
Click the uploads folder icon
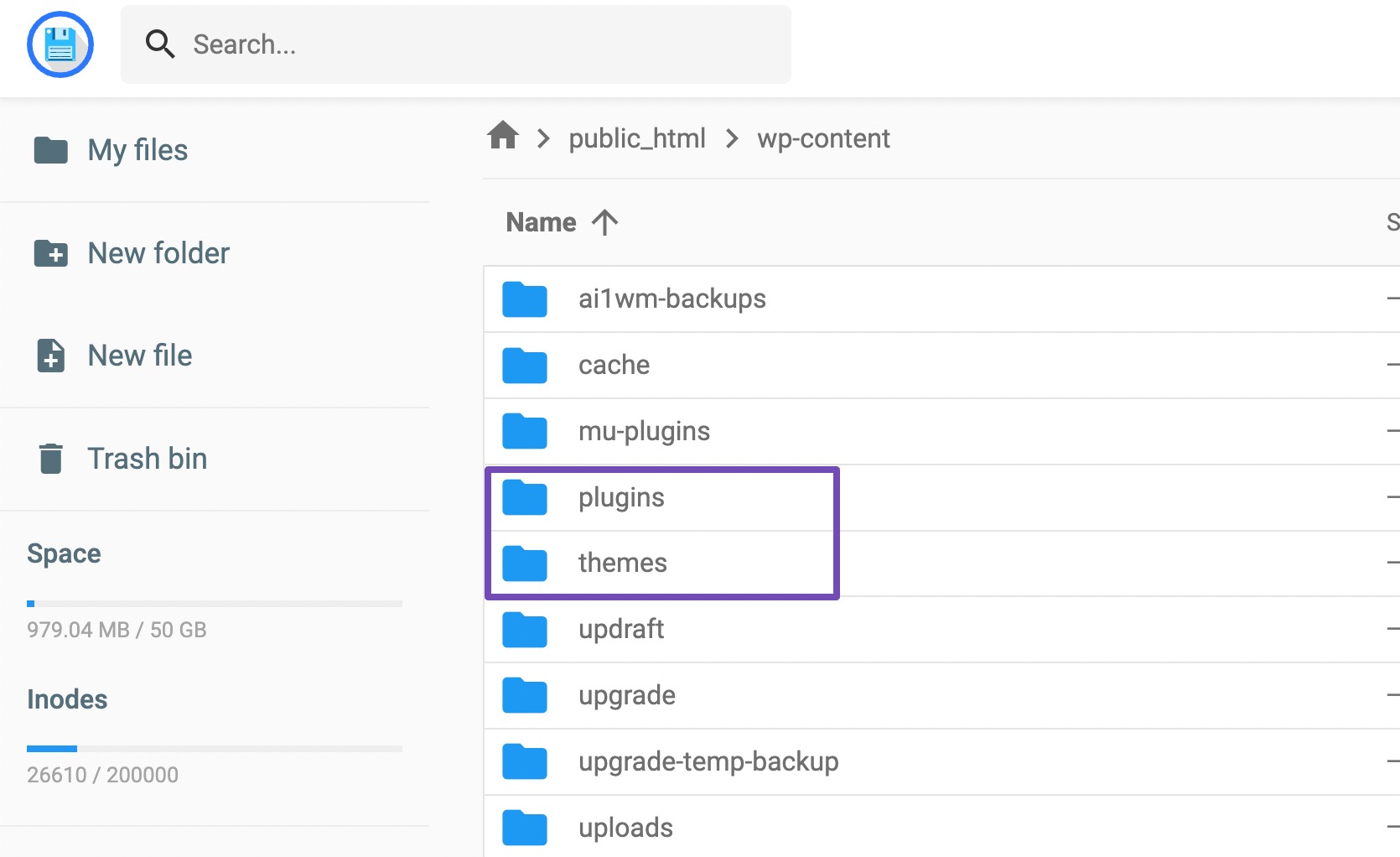tap(524, 828)
